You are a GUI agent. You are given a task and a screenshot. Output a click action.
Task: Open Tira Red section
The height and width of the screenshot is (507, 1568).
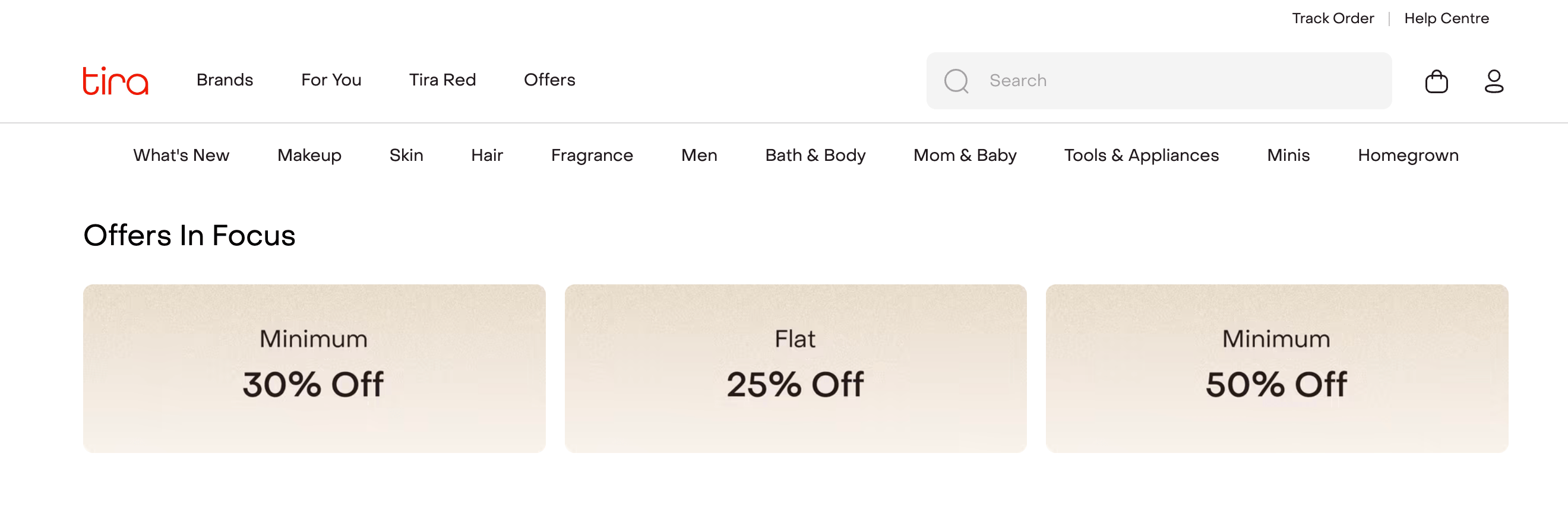[442, 80]
